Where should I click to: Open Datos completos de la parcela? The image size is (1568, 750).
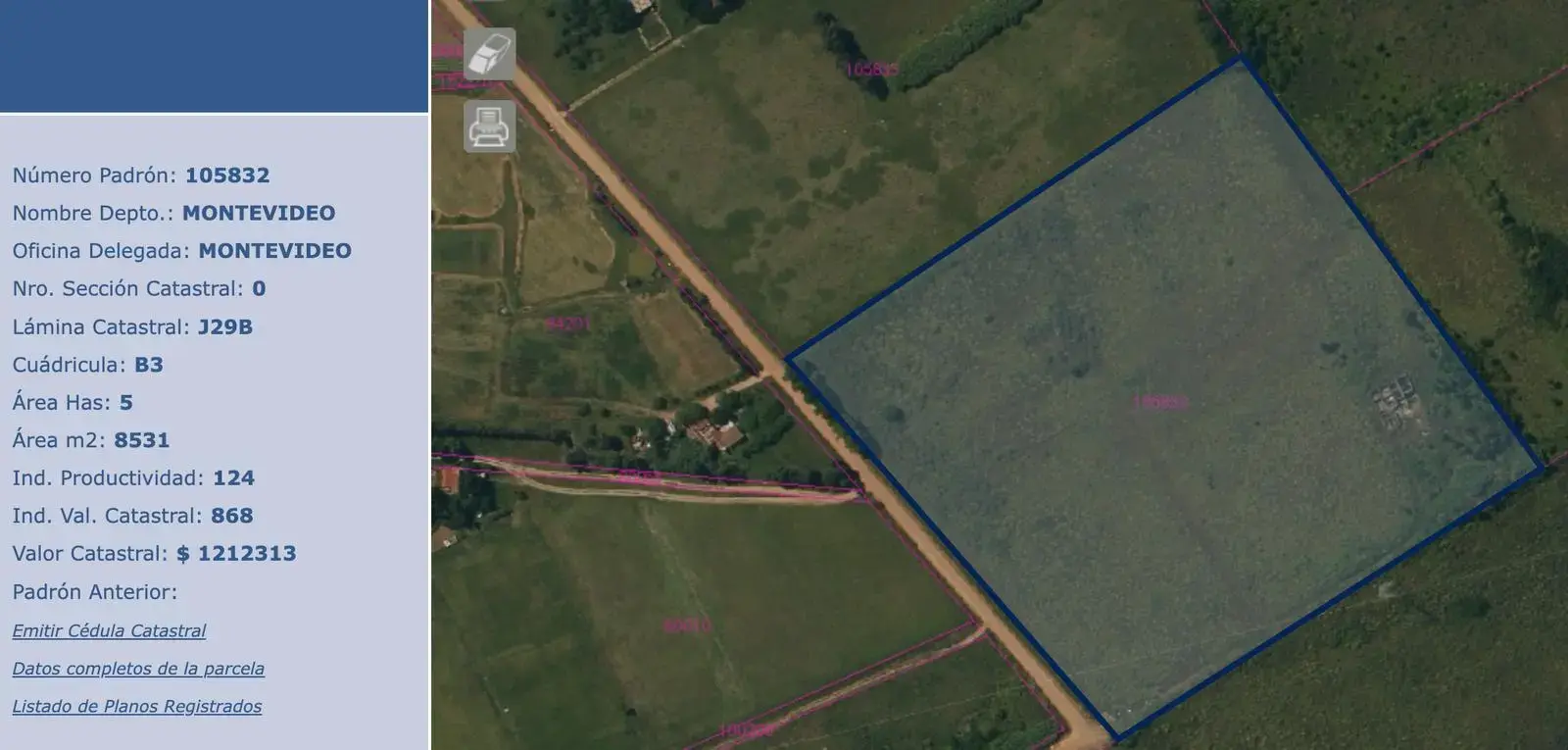(x=138, y=669)
